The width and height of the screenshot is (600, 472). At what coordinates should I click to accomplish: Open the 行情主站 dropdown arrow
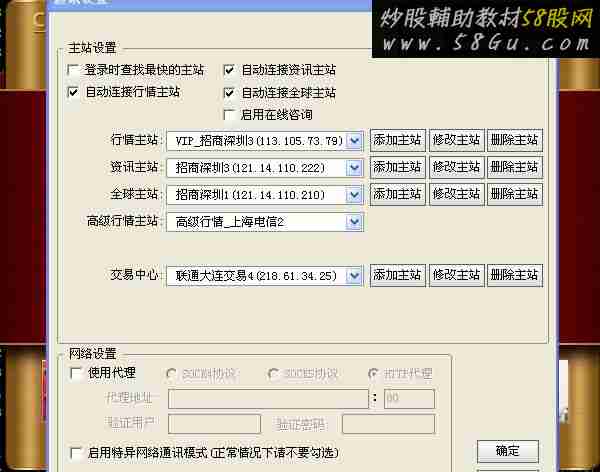[354, 141]
